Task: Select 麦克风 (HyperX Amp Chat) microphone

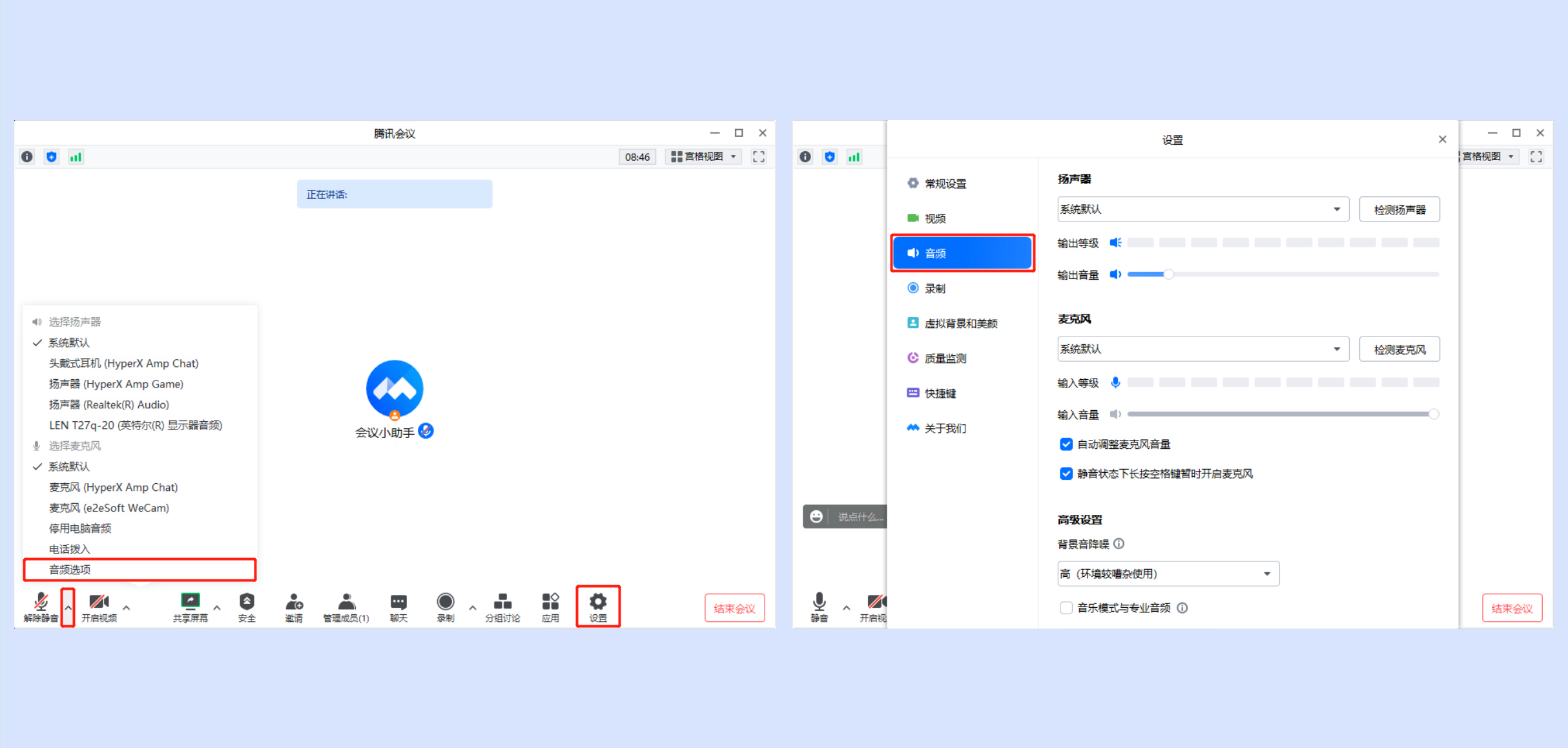Action: click(114, 487)
